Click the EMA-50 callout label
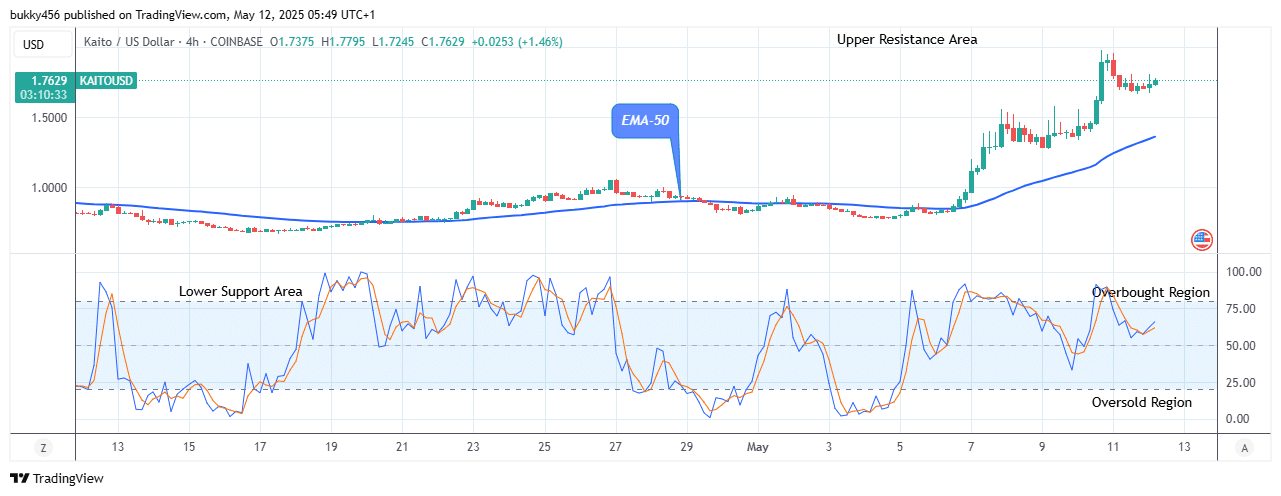Image resolution: width=1281 pixels, height=496 pixels. 645,121
